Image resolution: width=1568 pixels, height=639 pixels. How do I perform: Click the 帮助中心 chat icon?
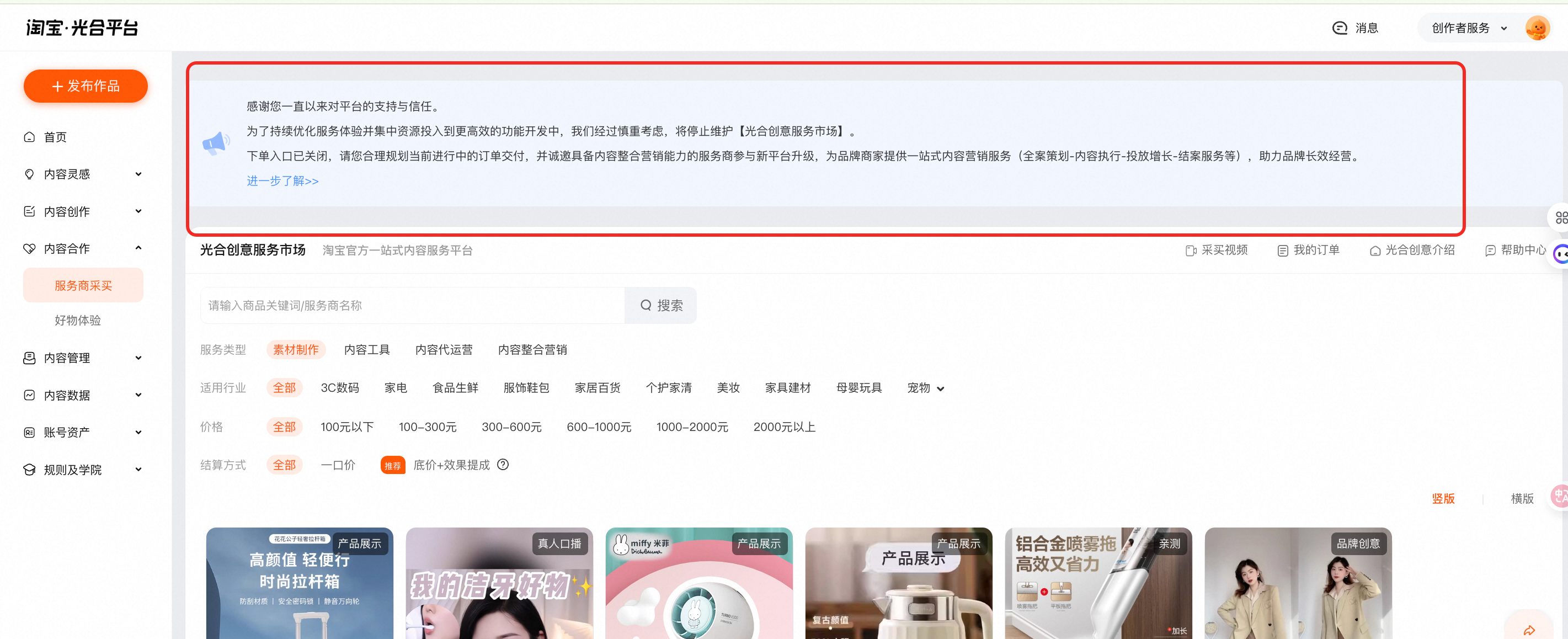coord(1490,251)
